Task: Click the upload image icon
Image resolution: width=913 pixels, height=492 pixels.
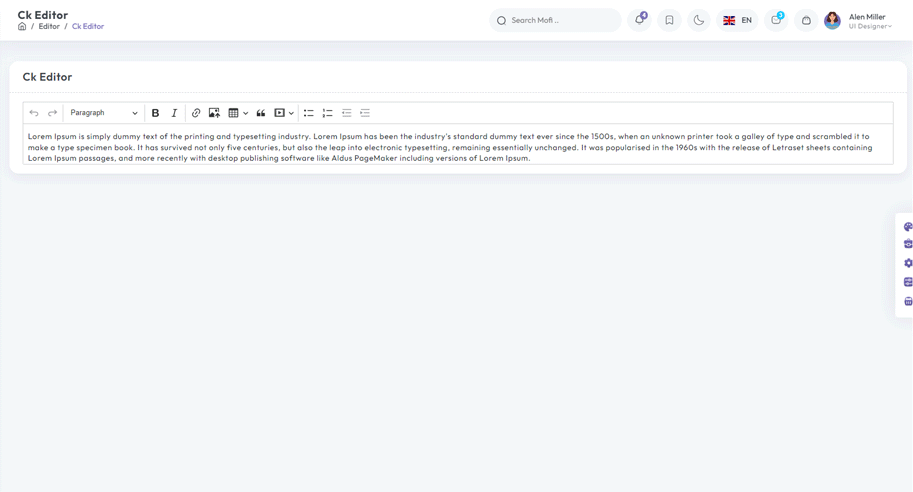Action: pos(214,113)
